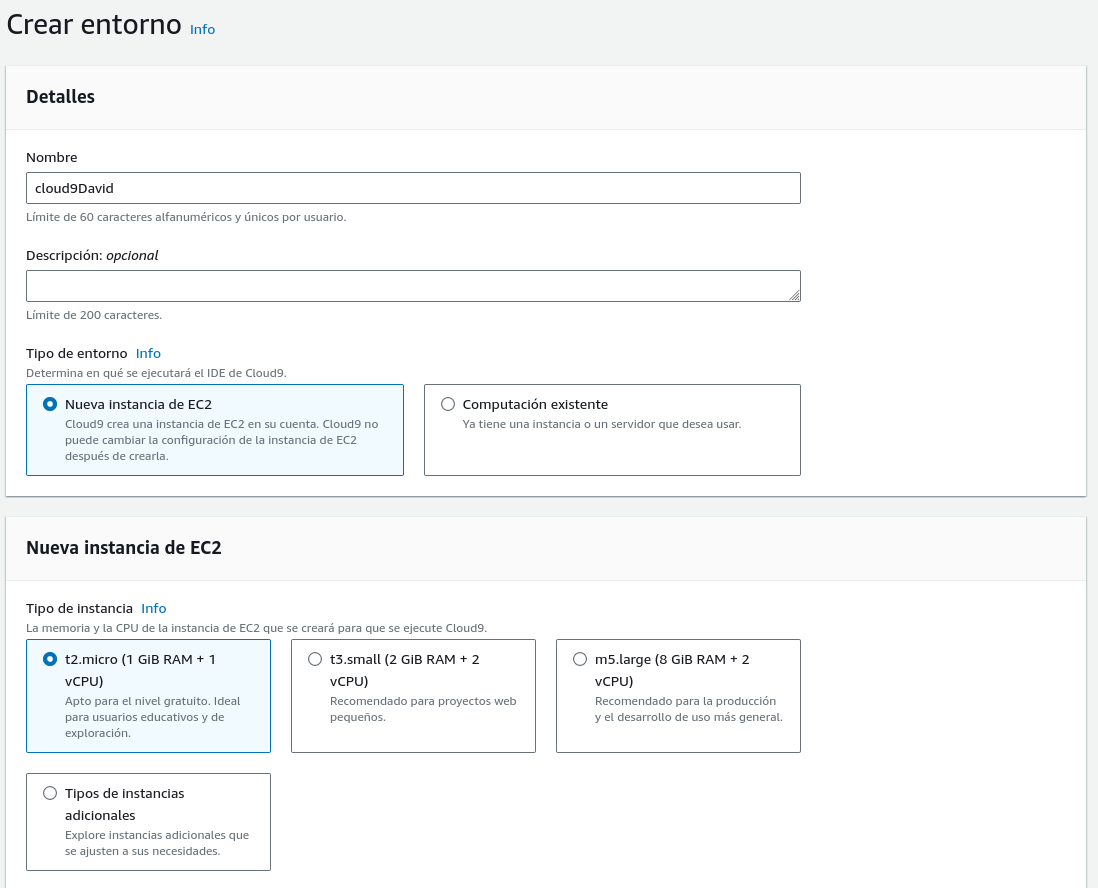Viewport: 1098px width, 888px height.
Task: Open Info link next to Tipo de entorno
Action: (x=148, y=353)
